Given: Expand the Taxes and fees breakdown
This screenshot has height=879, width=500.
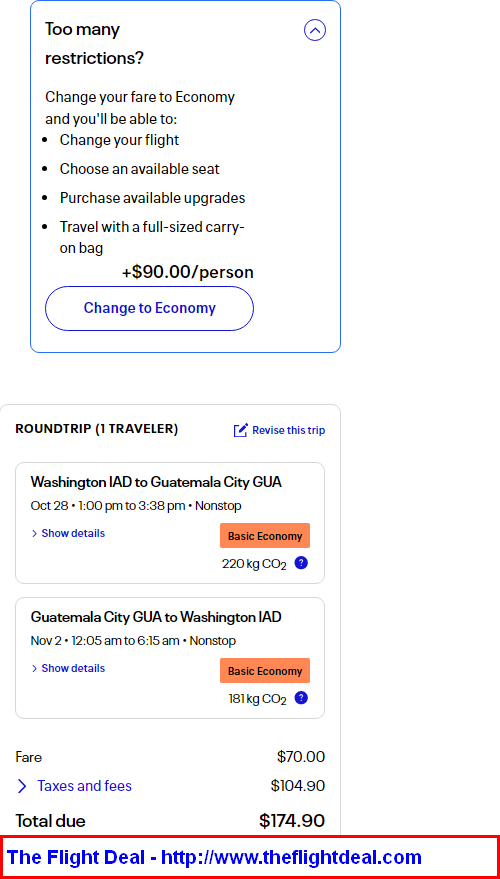Looking at the screenshot, I should 84,786.
